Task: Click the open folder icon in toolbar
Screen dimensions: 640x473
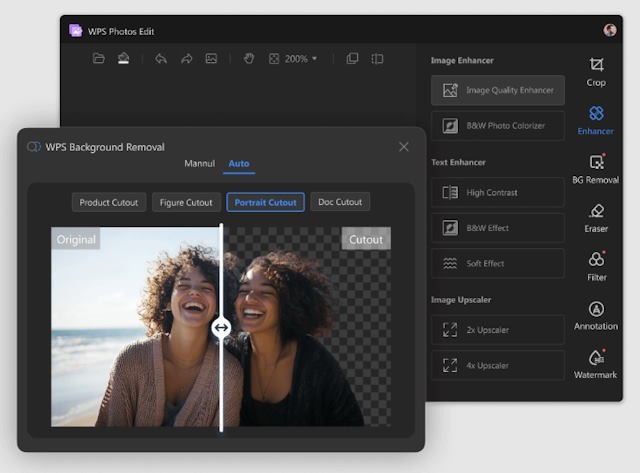Action: point(98,59)
